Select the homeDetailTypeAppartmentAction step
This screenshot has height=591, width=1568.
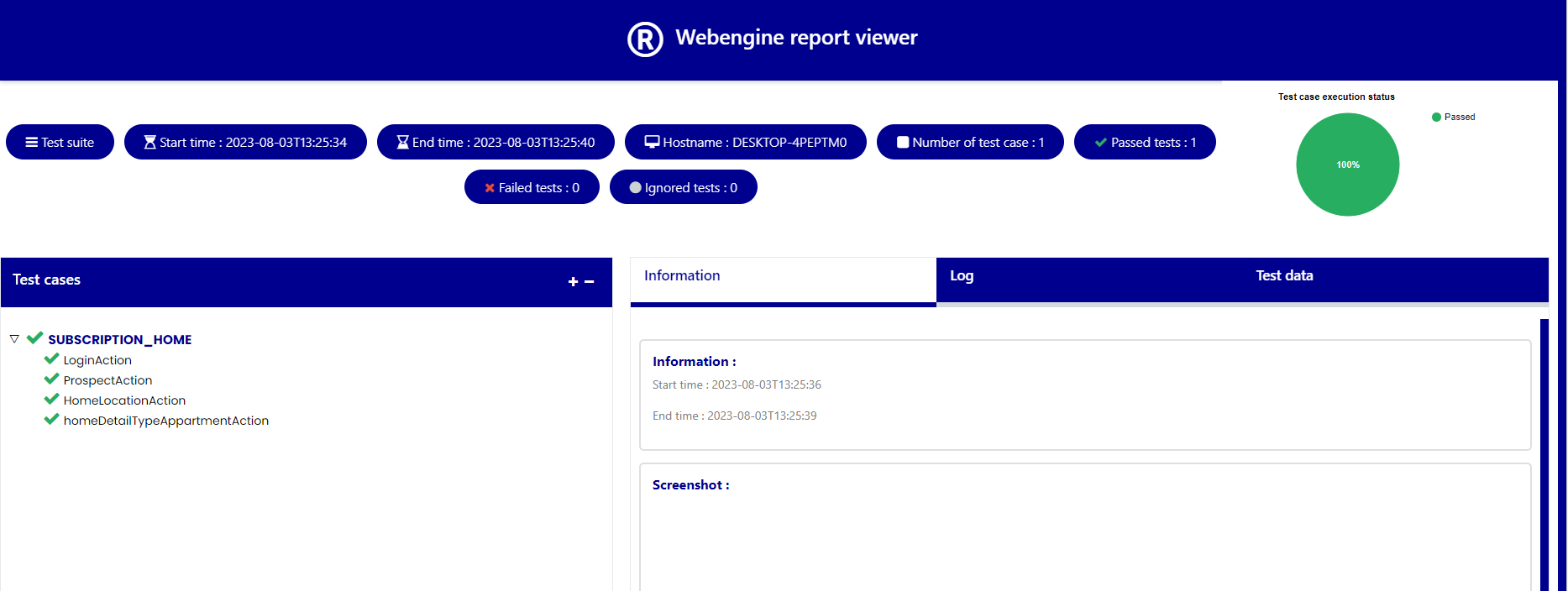point(166,421)
